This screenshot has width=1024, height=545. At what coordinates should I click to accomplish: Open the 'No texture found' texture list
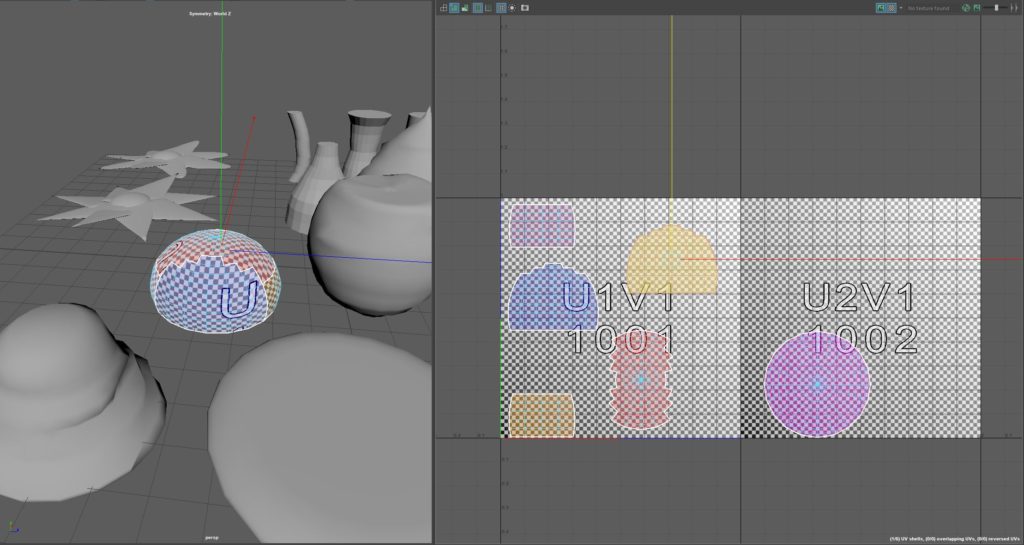(928, 7)
